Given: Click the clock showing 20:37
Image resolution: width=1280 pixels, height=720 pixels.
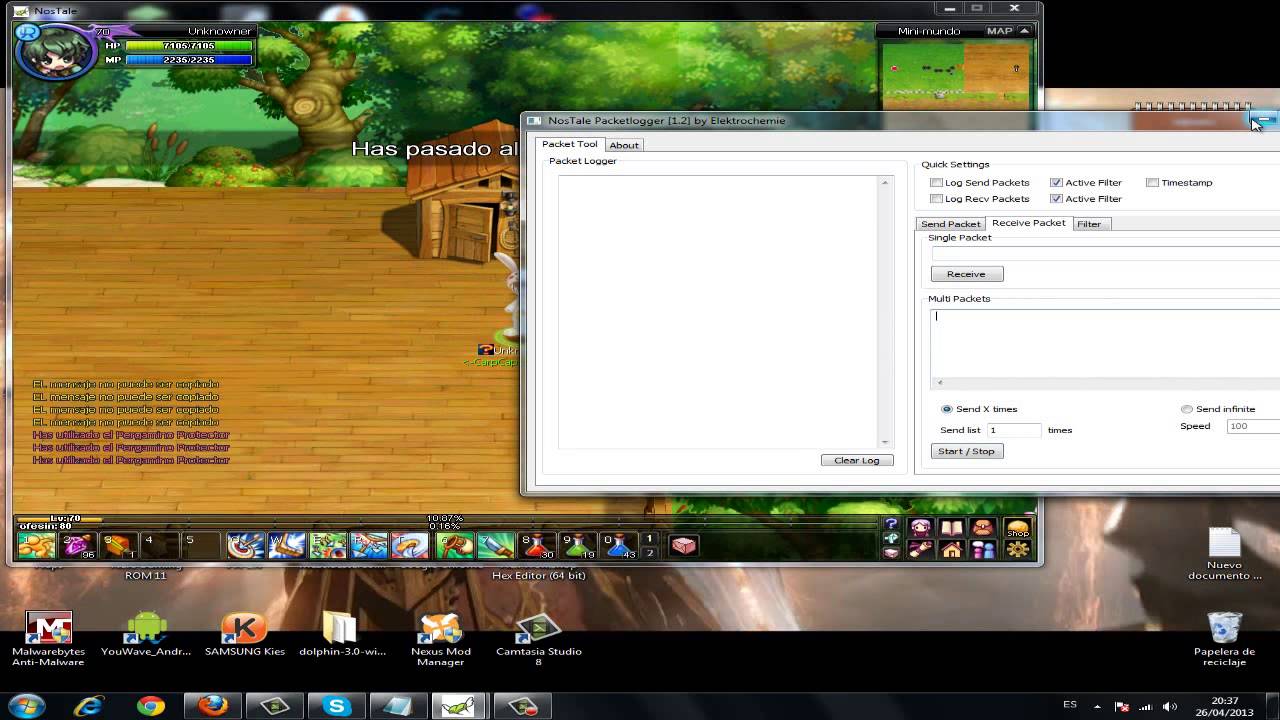Looking at the screenshot, I should pyautogui.click(x=1225, y=700).
